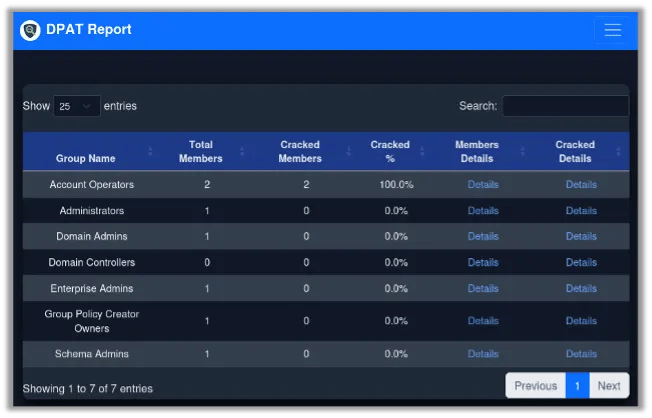The image size is (652, 418).
Task: Open Cracked Details for Schema Admins
Action: pyautogui.click(x=581, y=354)
